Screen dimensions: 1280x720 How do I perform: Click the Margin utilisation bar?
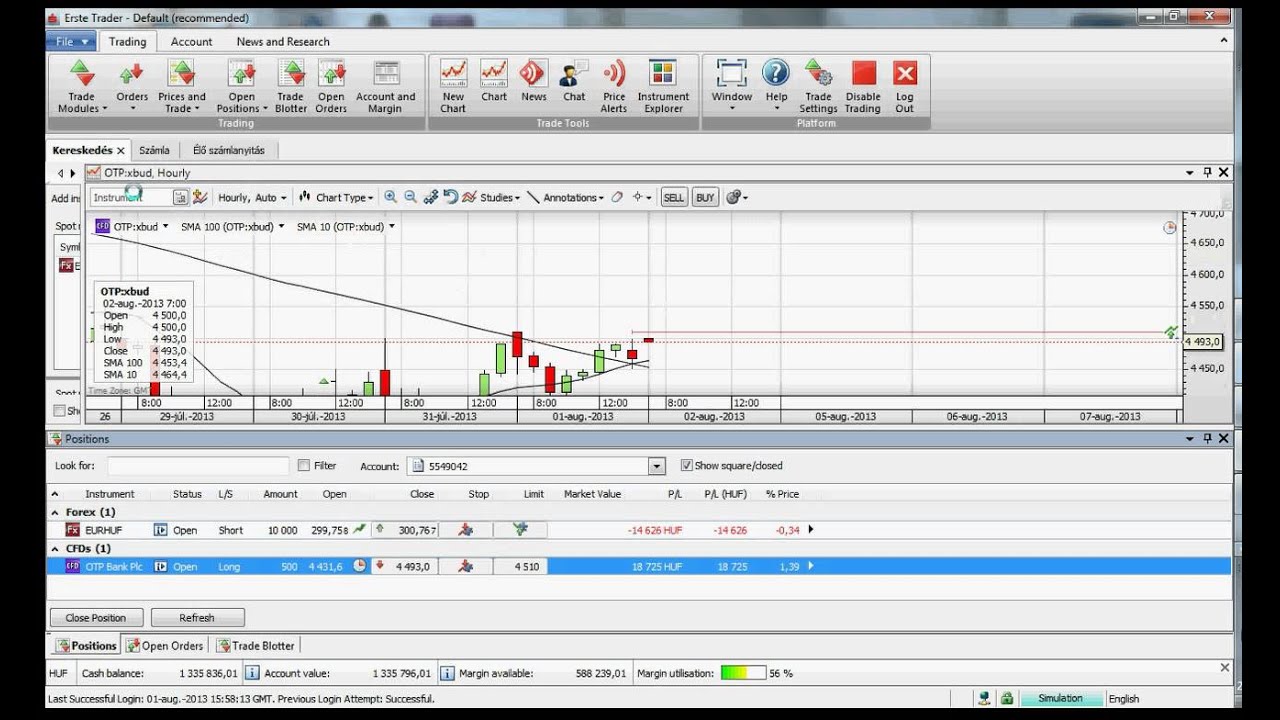(x=743, y=673)
